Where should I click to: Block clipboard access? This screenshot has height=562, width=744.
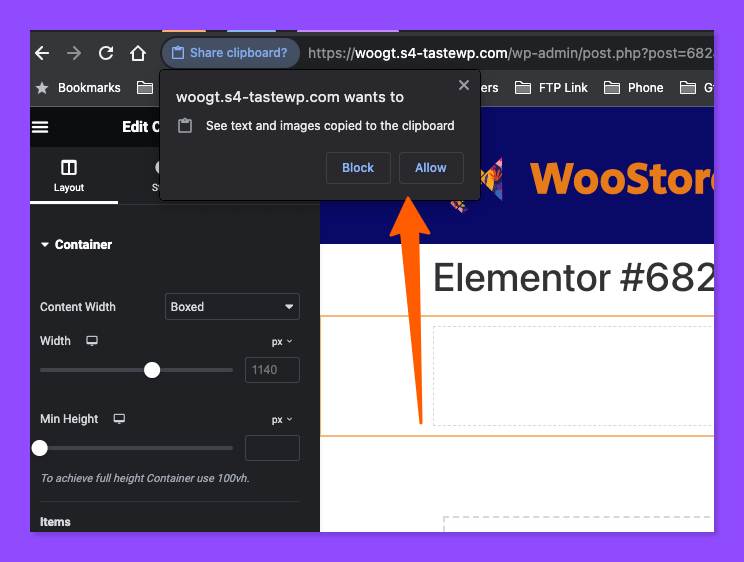coord(358,168)
